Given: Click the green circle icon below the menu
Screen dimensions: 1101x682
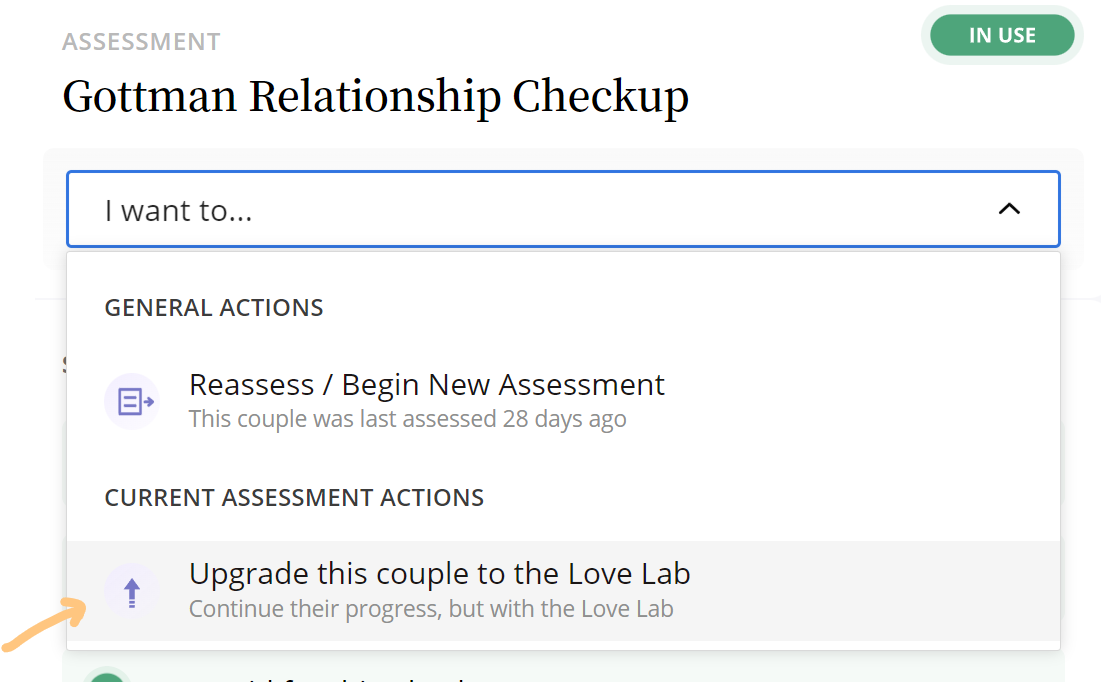Looking at the screenshot, I should tap(108, 675).
